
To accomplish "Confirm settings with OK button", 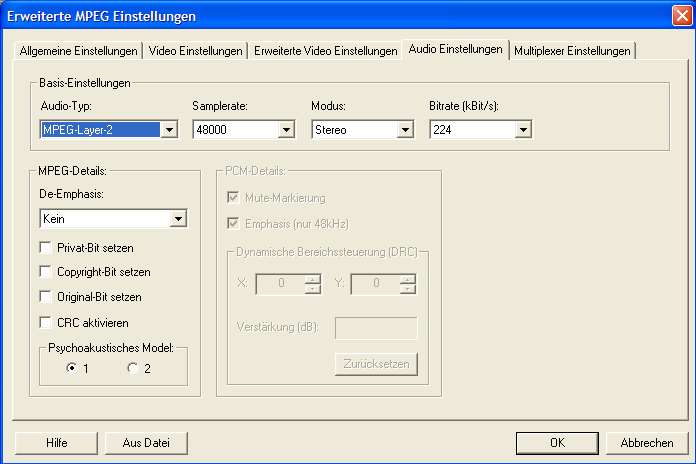I will pos(557,443).
